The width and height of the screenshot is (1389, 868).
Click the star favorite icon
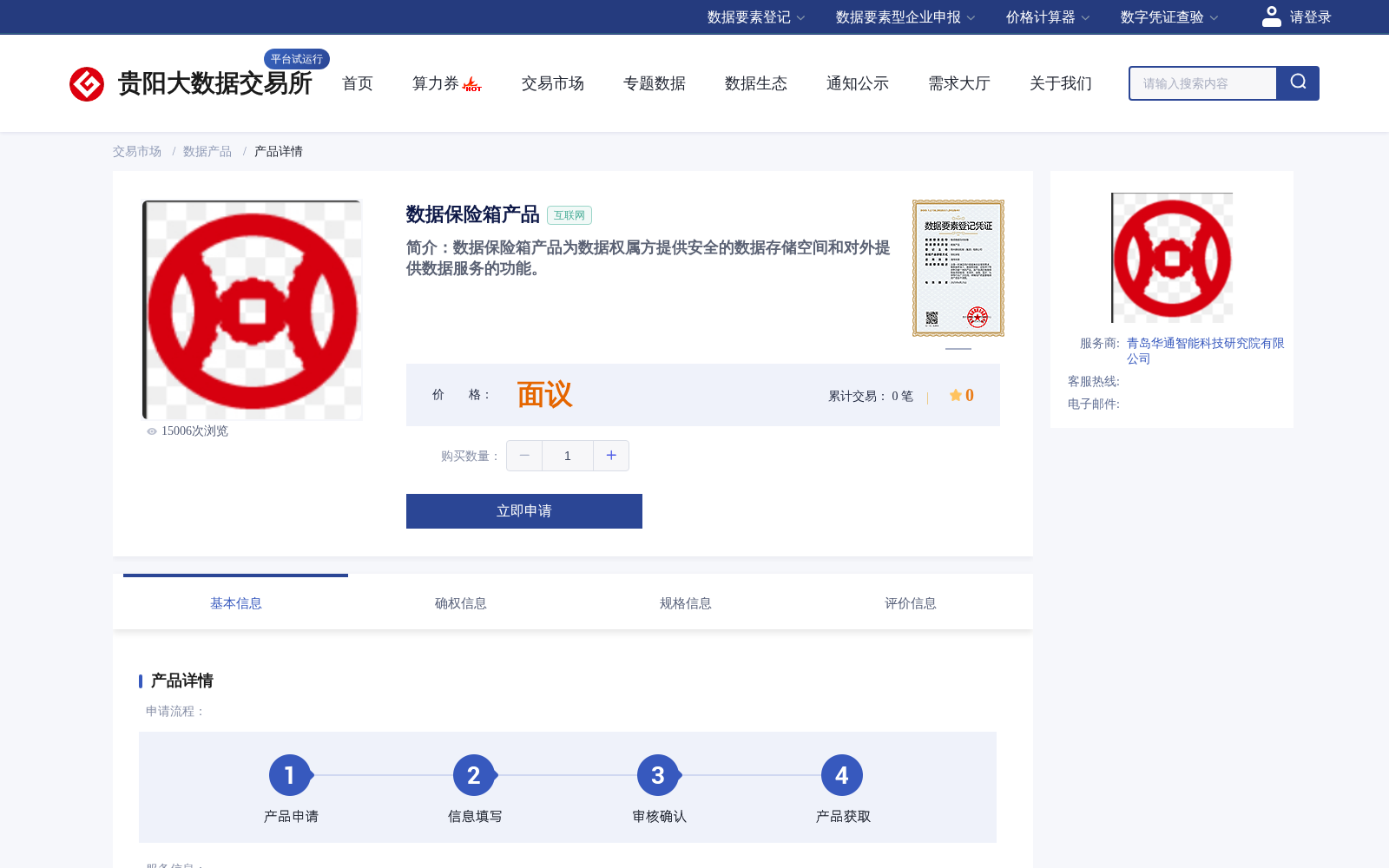pyautogui.click(x=955, y=396)
